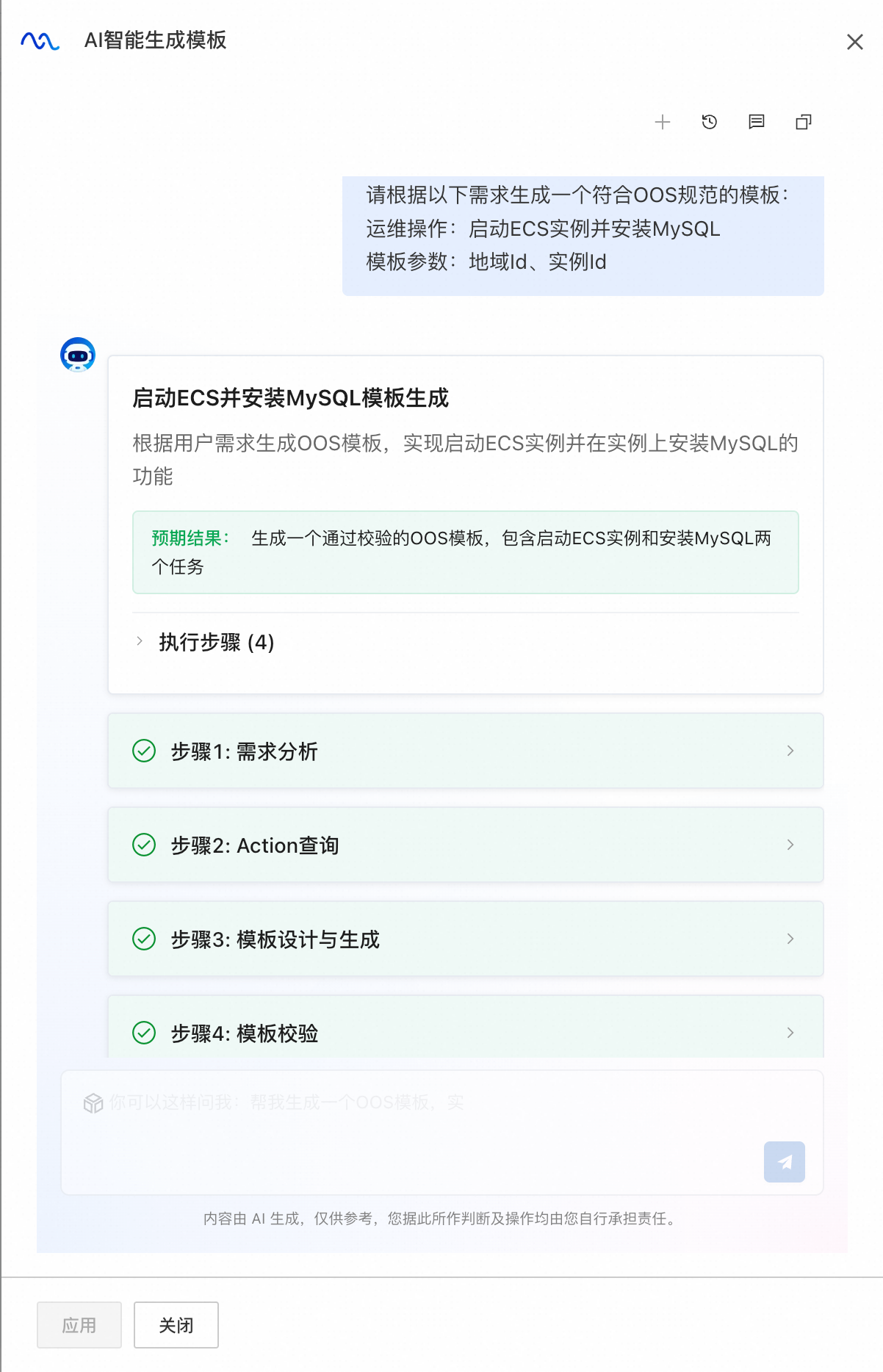Expand 步骤1: 需求分析 via its chevron

(790, 751)
